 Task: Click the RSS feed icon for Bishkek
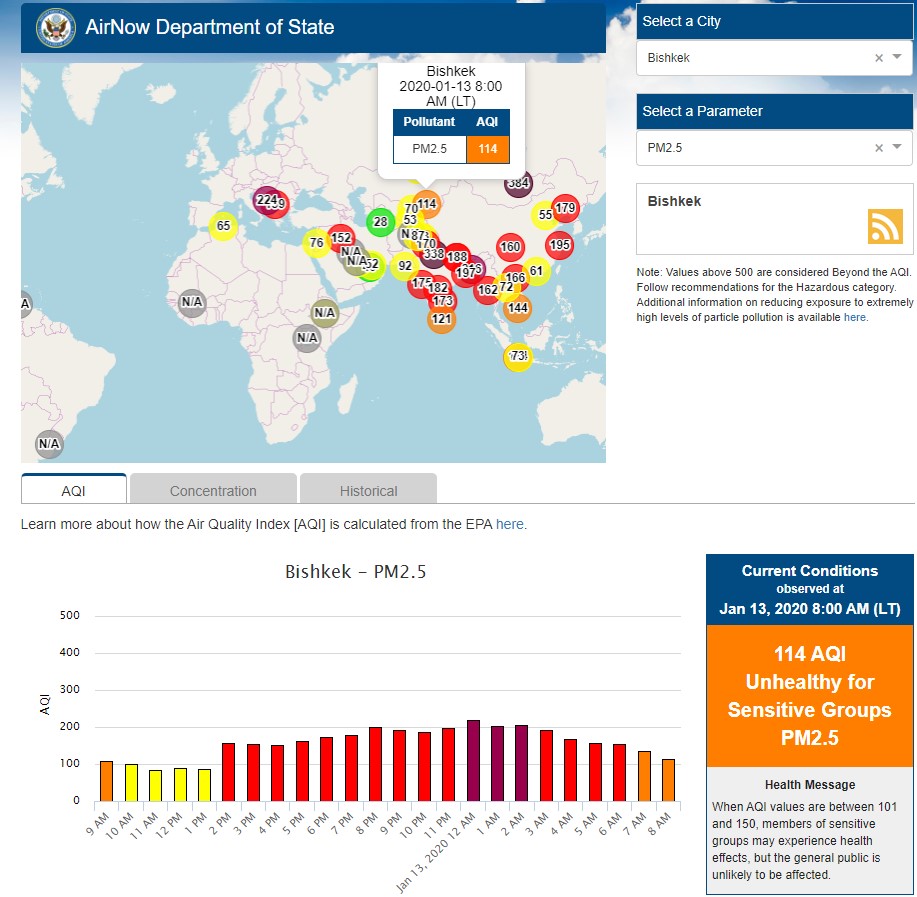885,227
